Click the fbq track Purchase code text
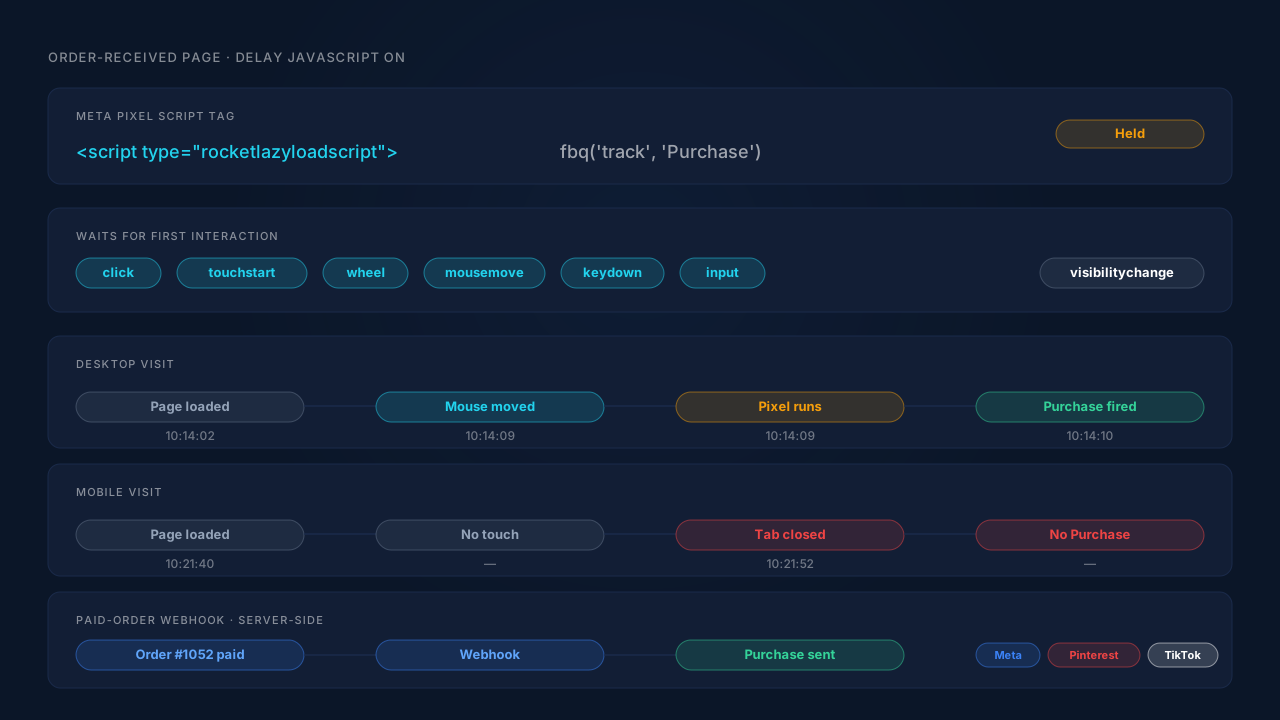 tap(661, 152)
